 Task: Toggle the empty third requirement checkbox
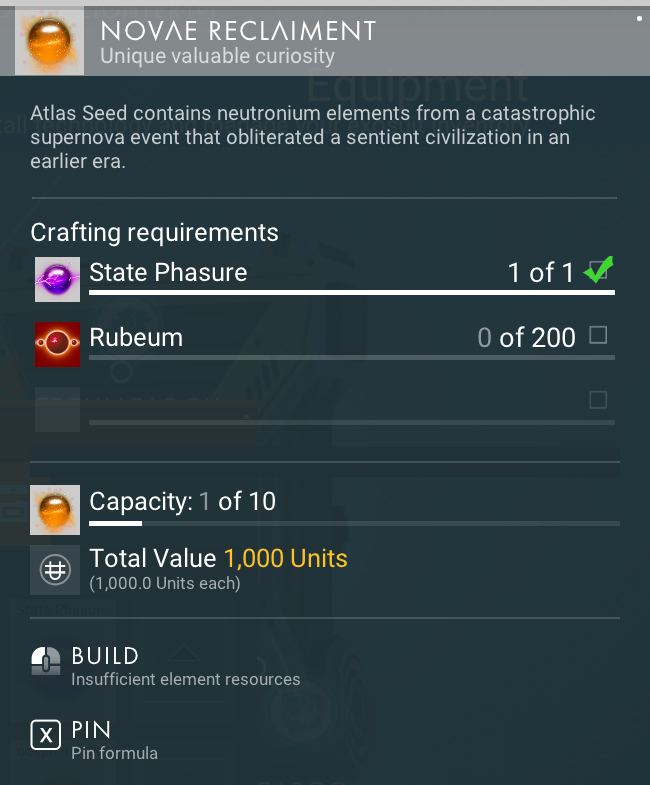[x=598, y=400]
